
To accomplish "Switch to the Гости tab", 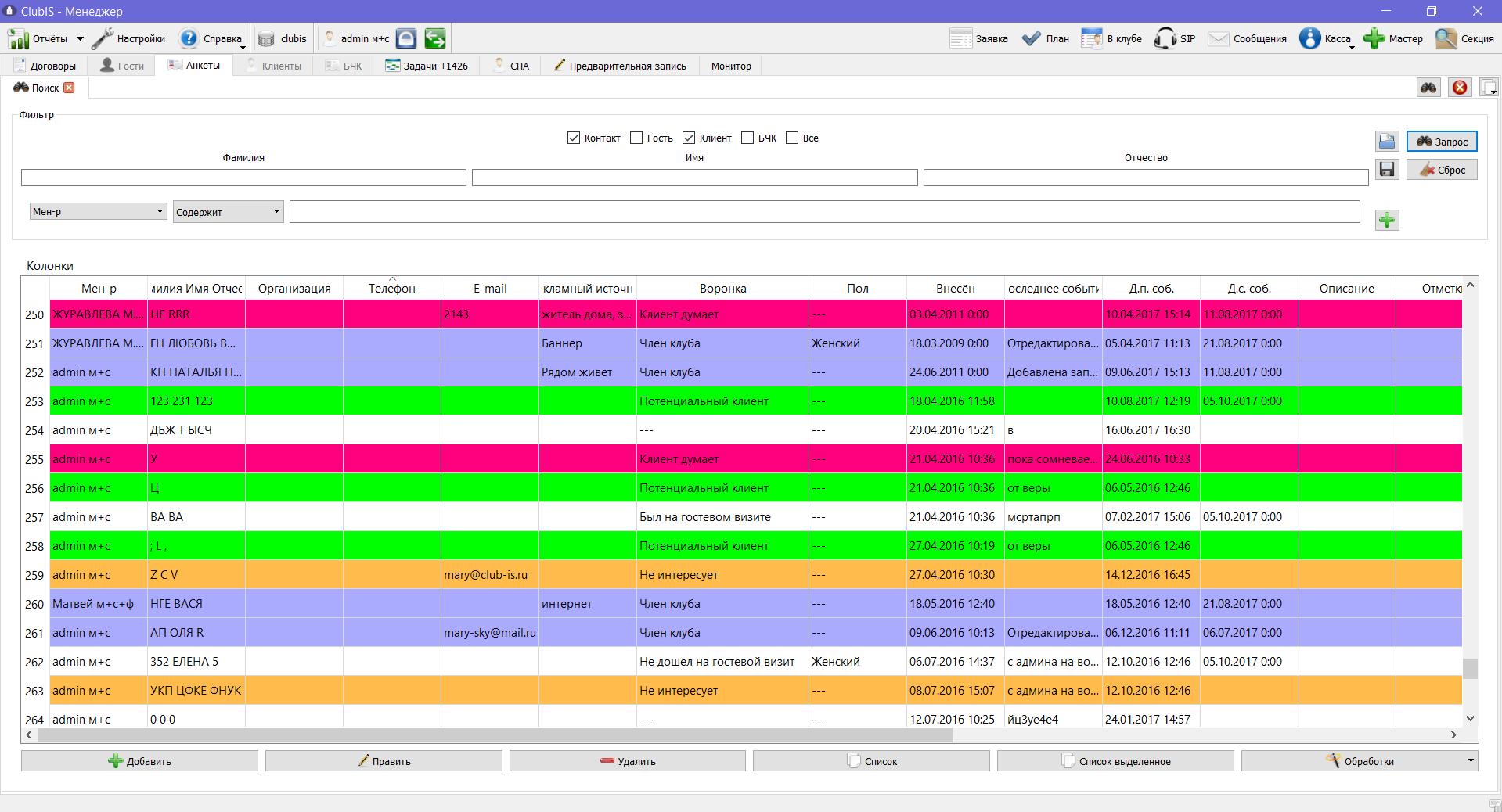I will (122, 66).
